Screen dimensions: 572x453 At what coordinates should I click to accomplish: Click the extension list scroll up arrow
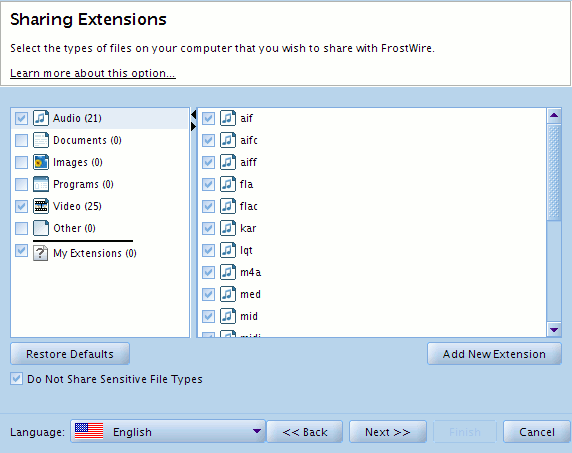pyautogui.click(x=554, y=116)
